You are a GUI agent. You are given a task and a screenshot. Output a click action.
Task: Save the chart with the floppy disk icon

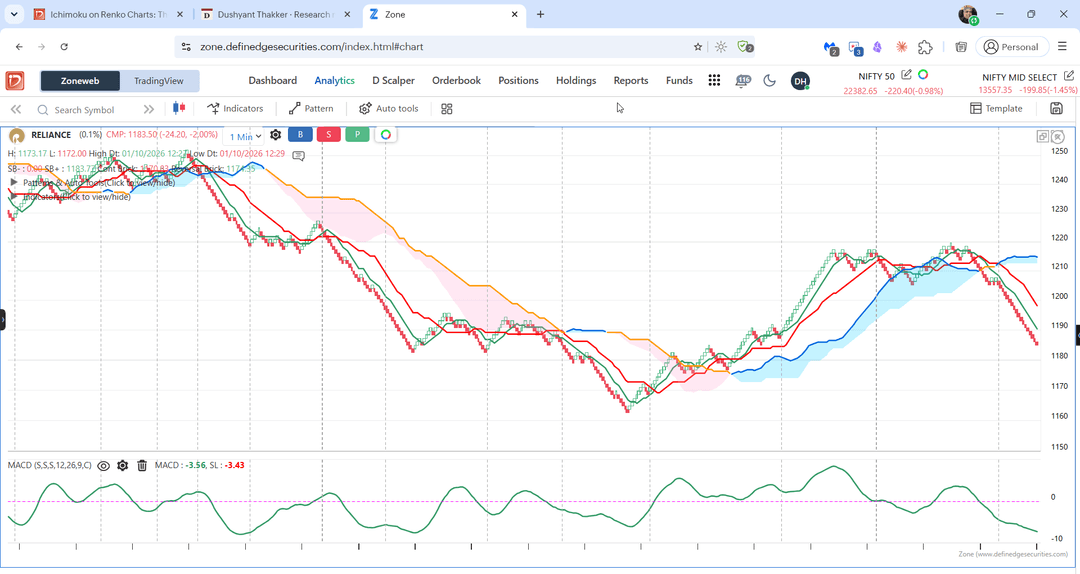click(x=1056, y=108)
